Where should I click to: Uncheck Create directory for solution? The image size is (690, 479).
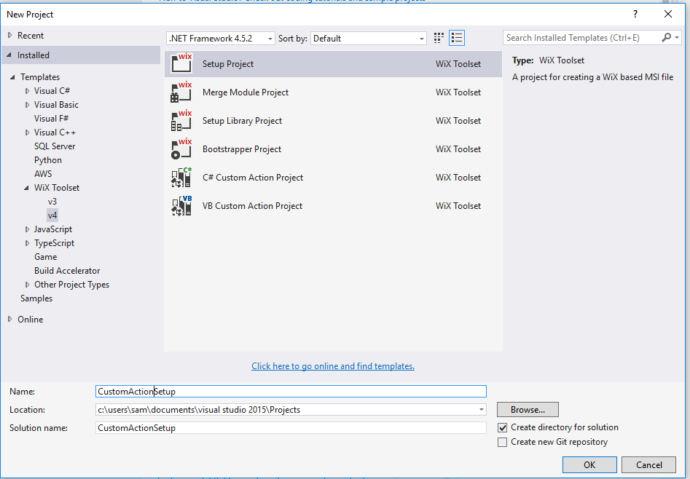coord(503,427)
